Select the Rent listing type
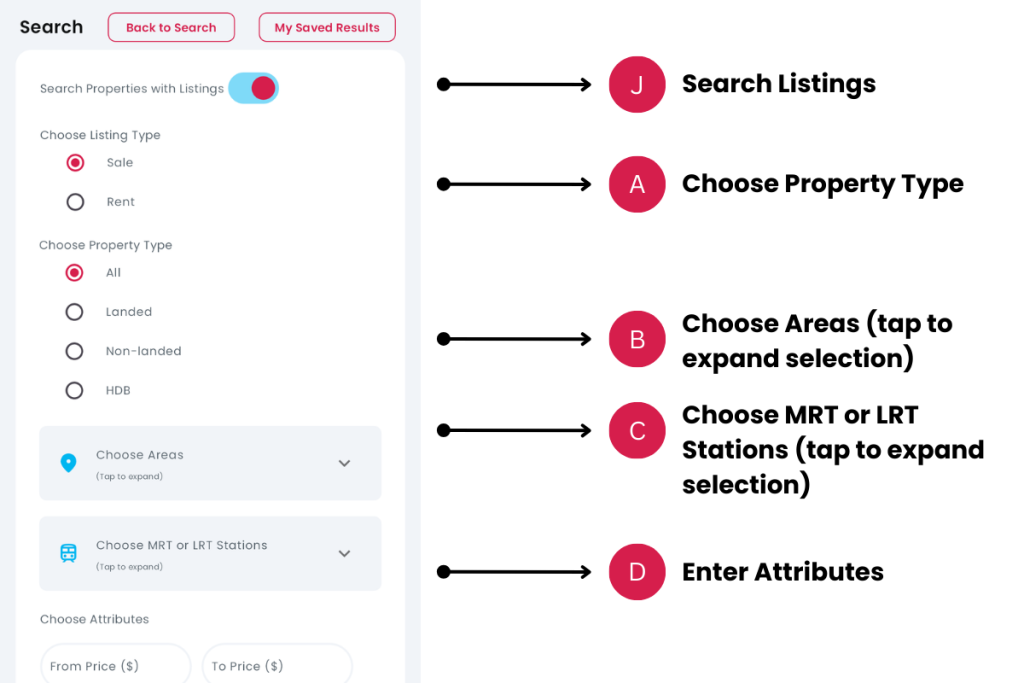Image resolution: width=1024 pixels, height=683 pixels. (x=75, y=202)
